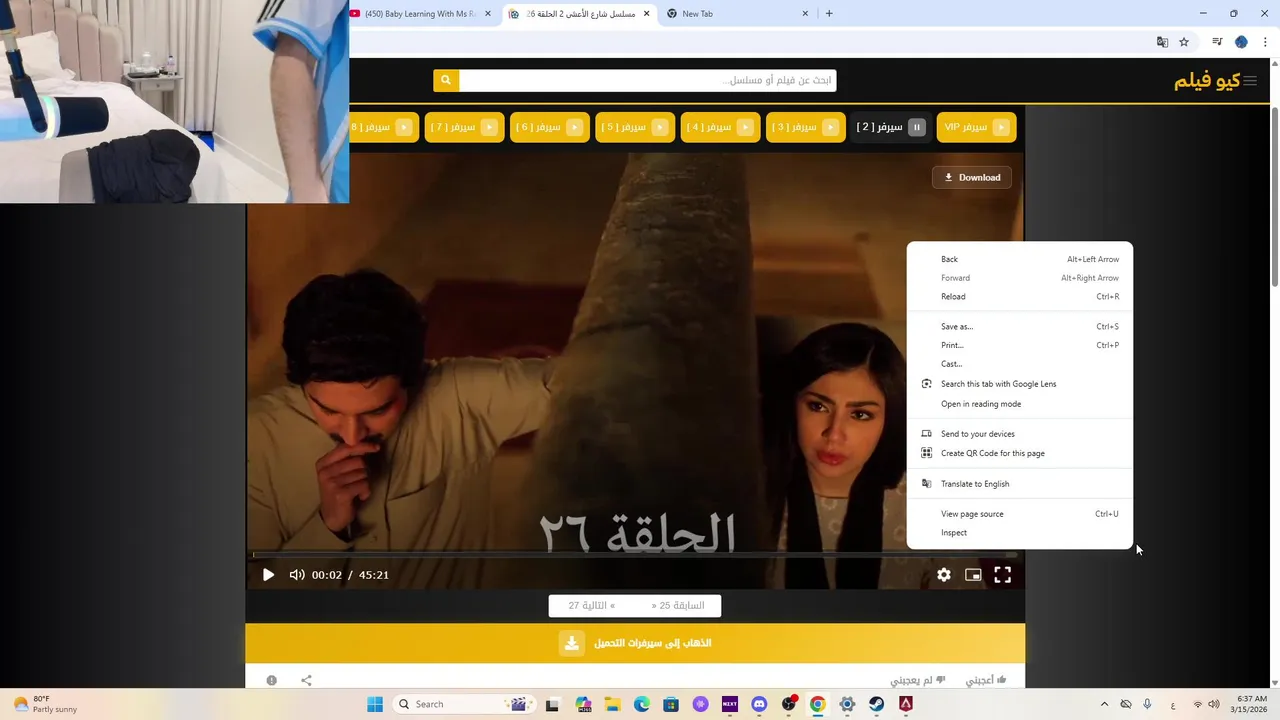Click the like thumbs-up button
The height and width of the screenshot is (720, 1280).
pos(986,680)
